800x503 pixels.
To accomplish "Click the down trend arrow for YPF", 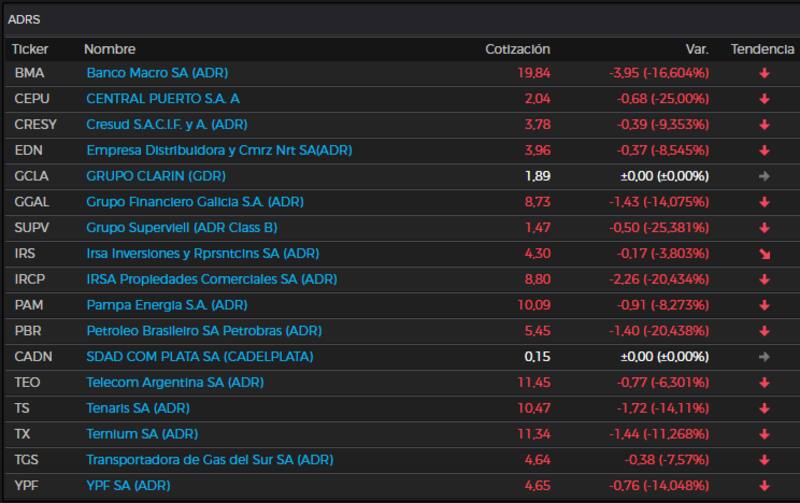I will (764, 485).
